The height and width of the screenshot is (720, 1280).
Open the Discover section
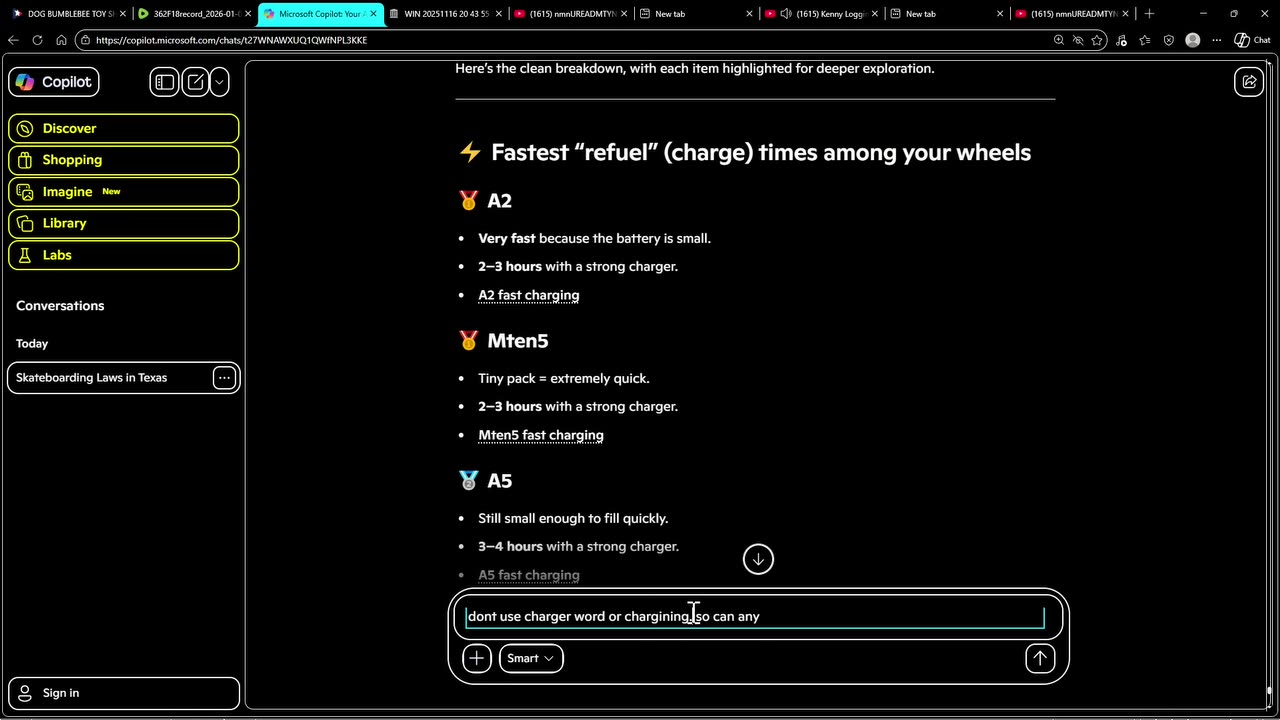[124, 128]
